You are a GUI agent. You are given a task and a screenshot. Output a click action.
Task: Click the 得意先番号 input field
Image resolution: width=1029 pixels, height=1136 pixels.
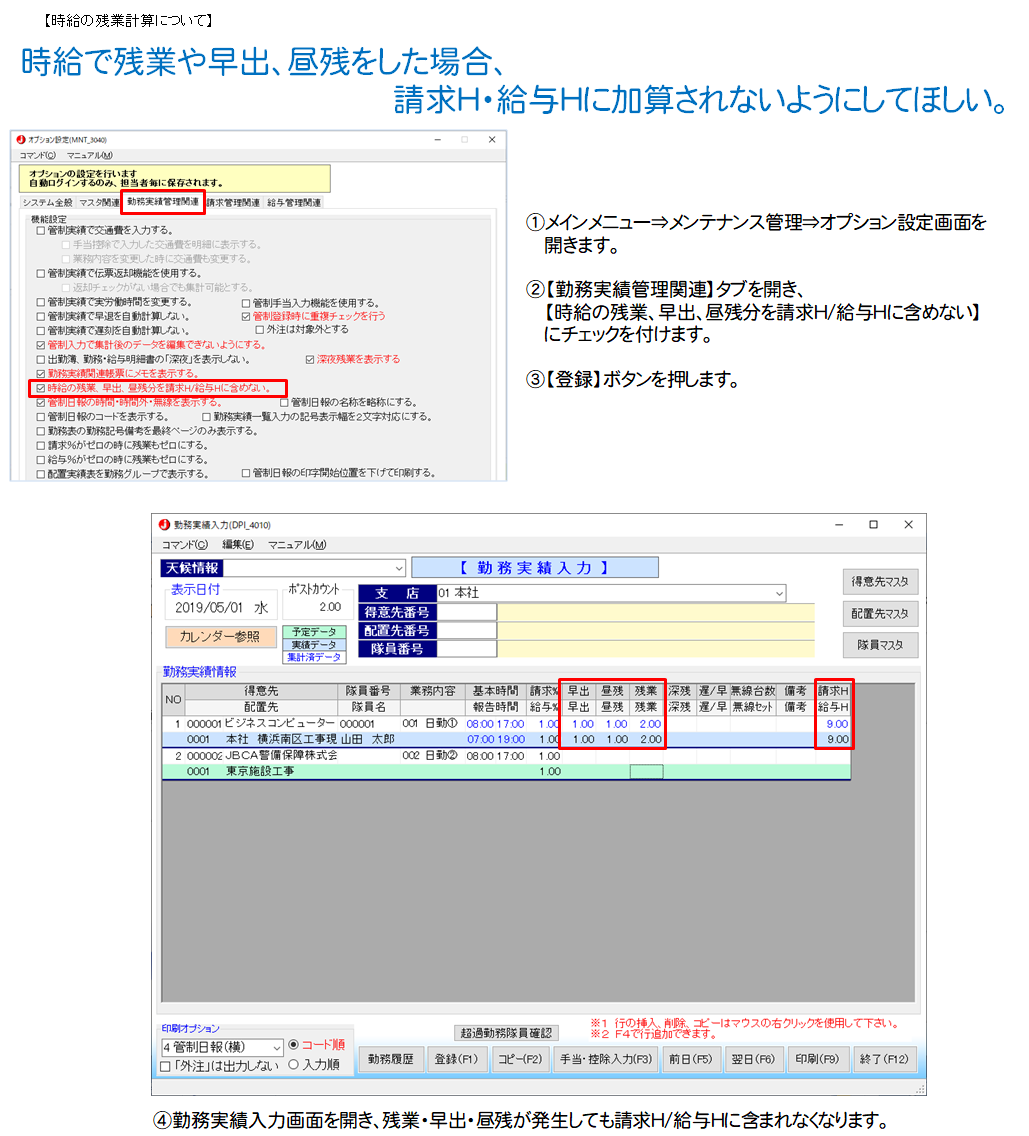click(469, 612)
